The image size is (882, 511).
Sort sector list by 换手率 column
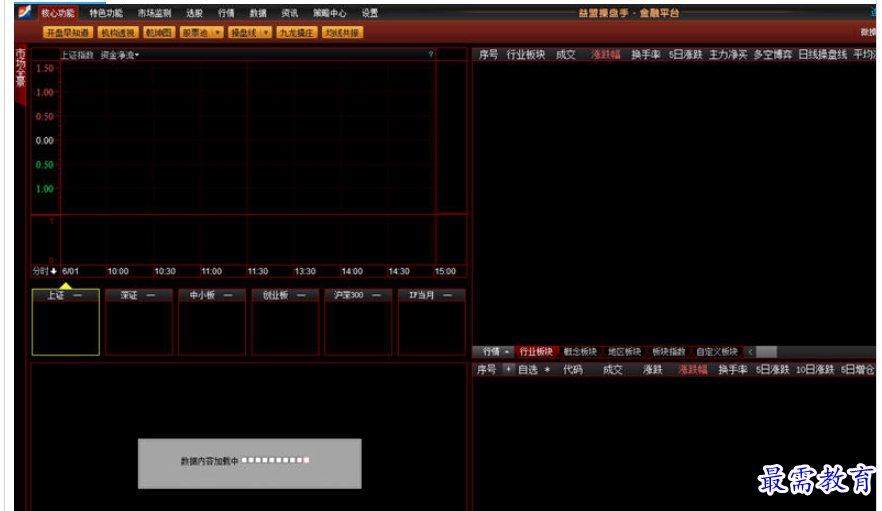point(646,55)
